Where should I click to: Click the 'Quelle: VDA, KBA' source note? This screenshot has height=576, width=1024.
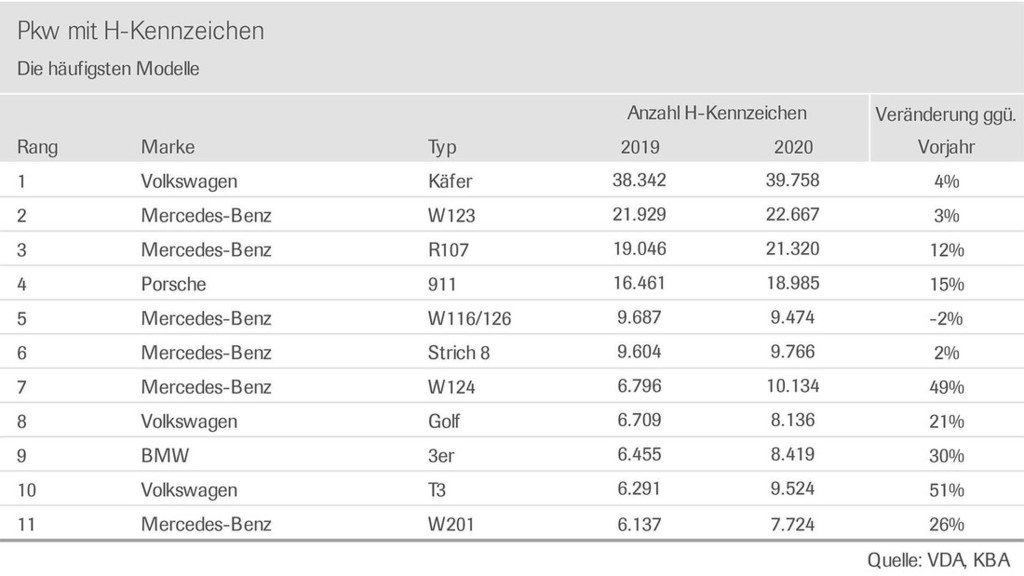click(x=938, y=560)
